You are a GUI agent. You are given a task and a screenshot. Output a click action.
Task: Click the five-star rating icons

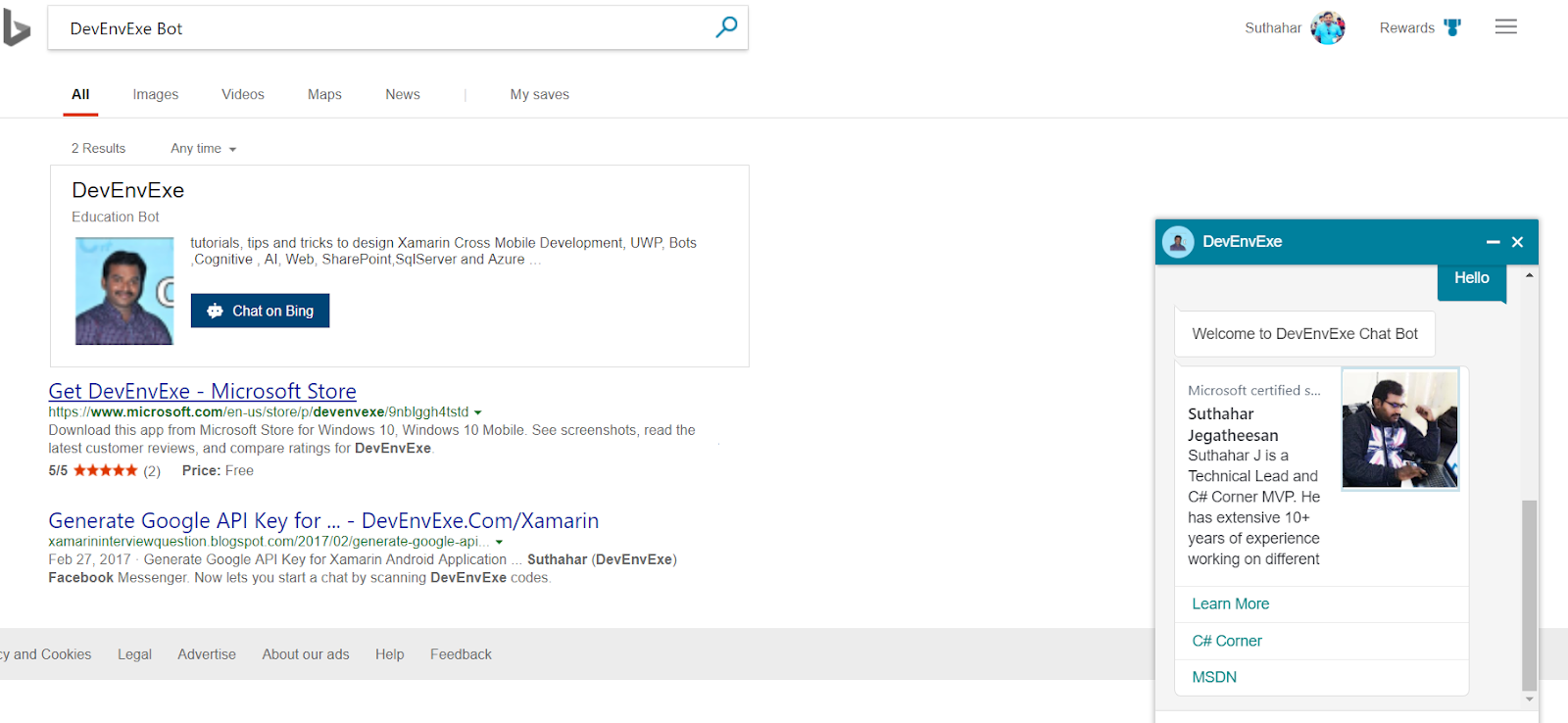click(x=106, y=470)
